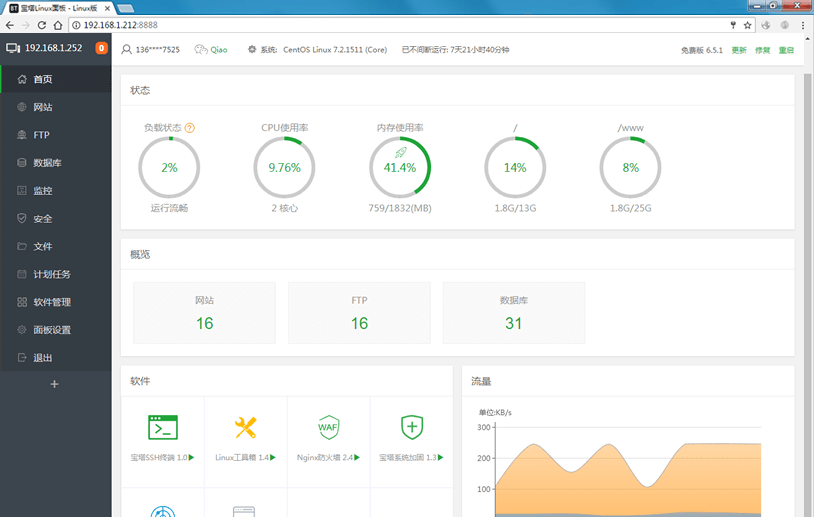This screenshot has height=517, width=814.
Task: Click the question mark beside 负载状态
Action: click(x=189, y=128)
